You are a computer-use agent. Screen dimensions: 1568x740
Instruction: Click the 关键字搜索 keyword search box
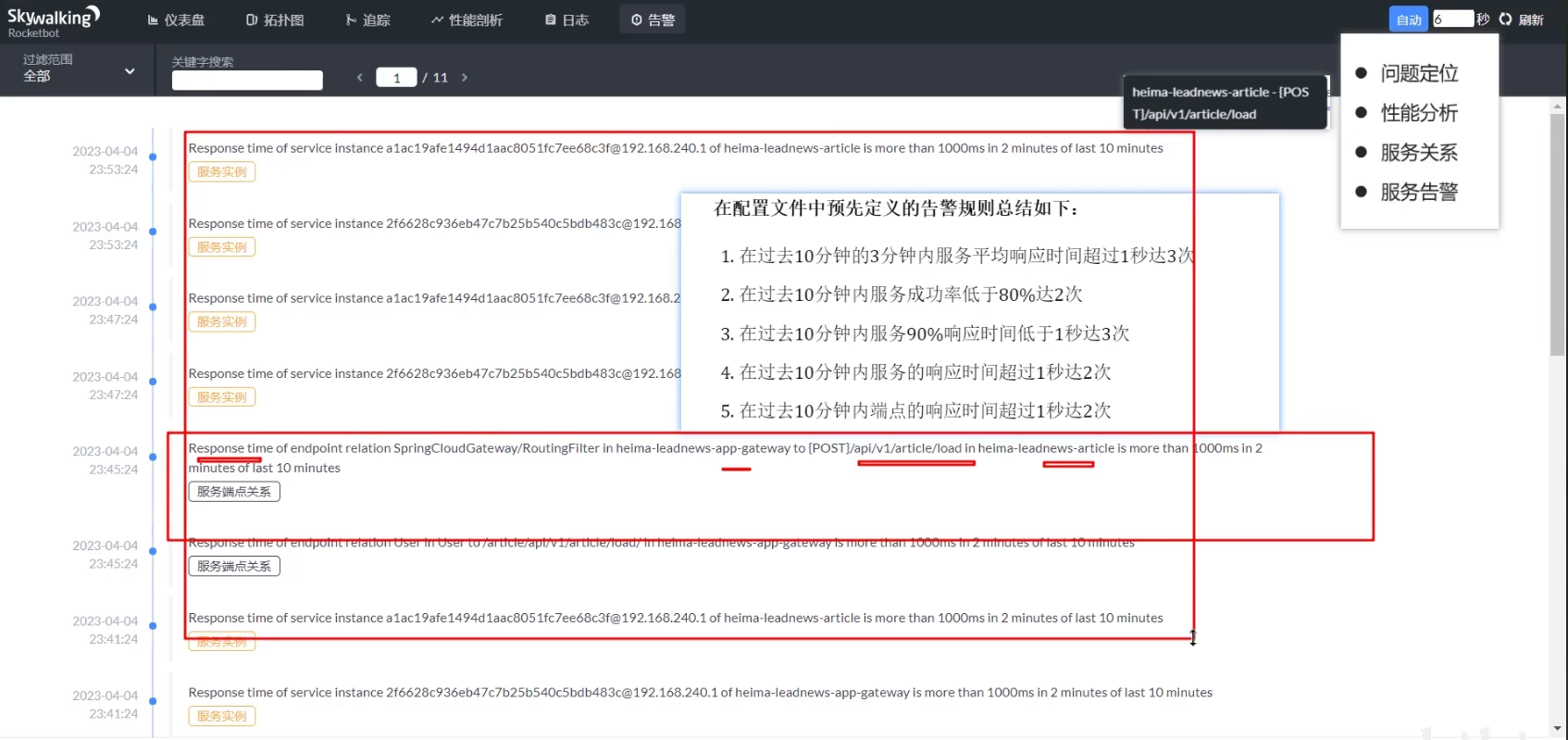247,80
